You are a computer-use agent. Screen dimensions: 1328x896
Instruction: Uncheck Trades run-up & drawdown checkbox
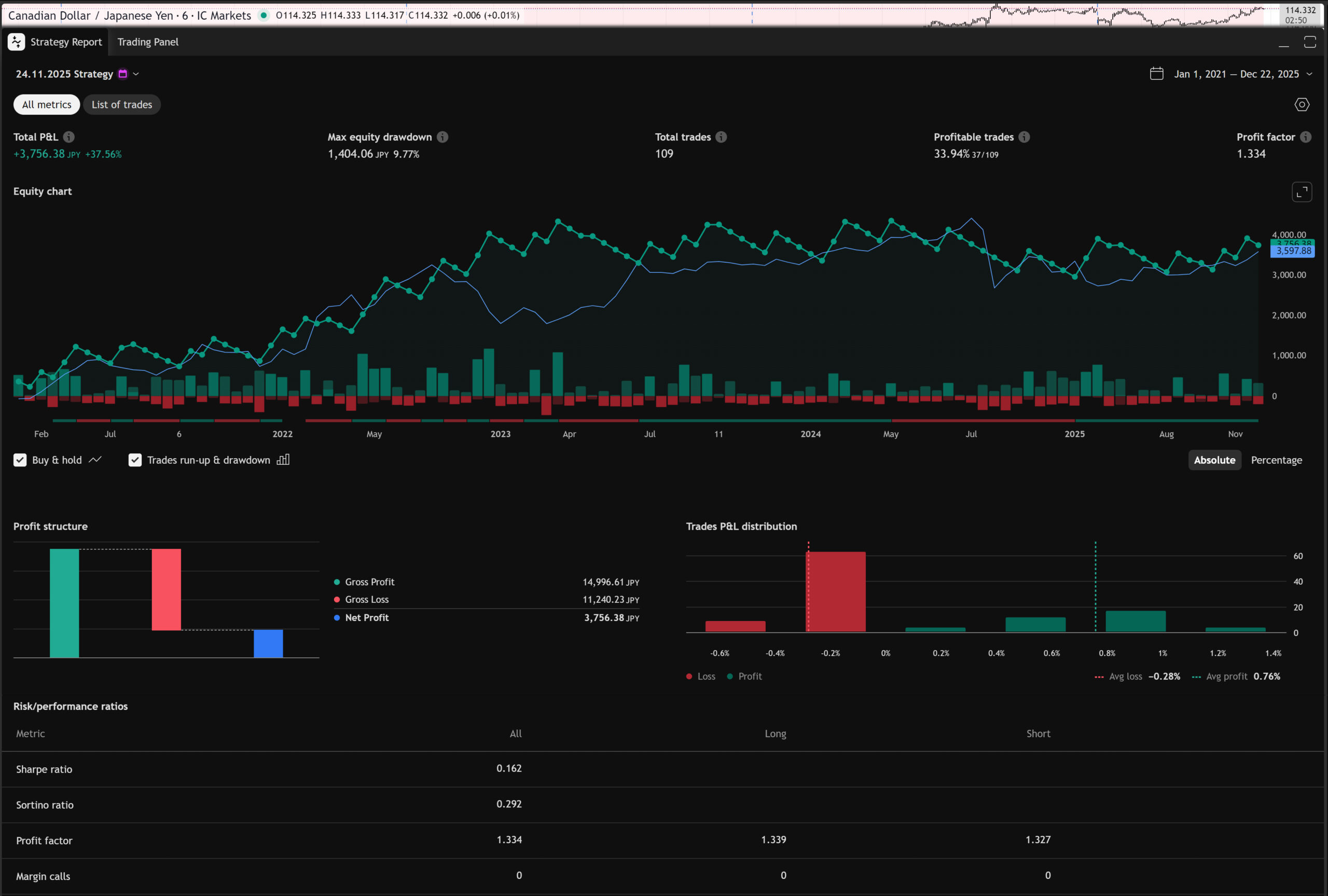pos(135,460)
